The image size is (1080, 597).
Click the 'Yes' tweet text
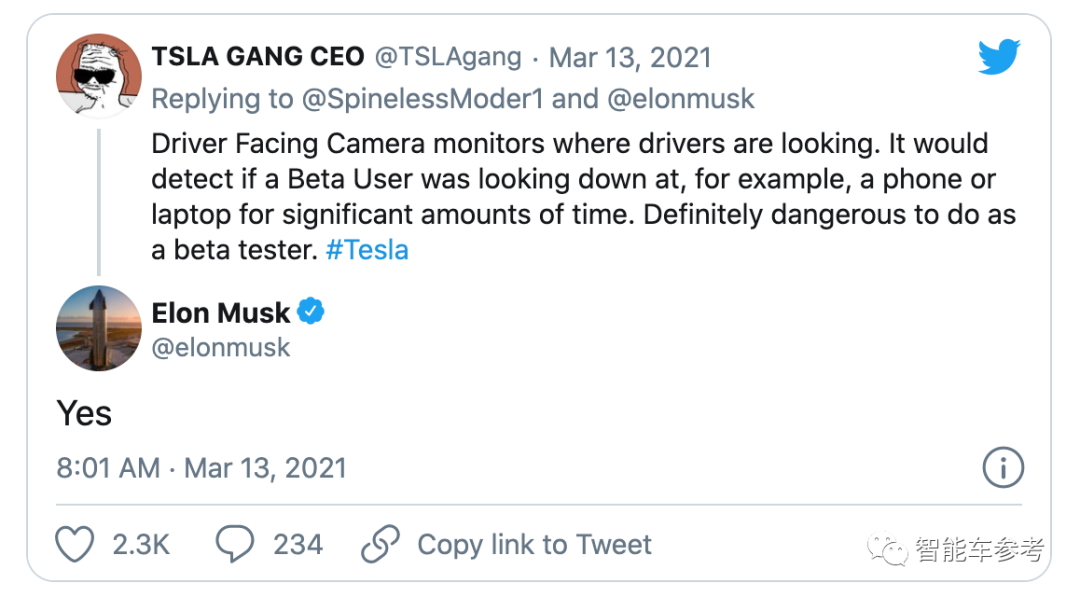coord(84,413)
